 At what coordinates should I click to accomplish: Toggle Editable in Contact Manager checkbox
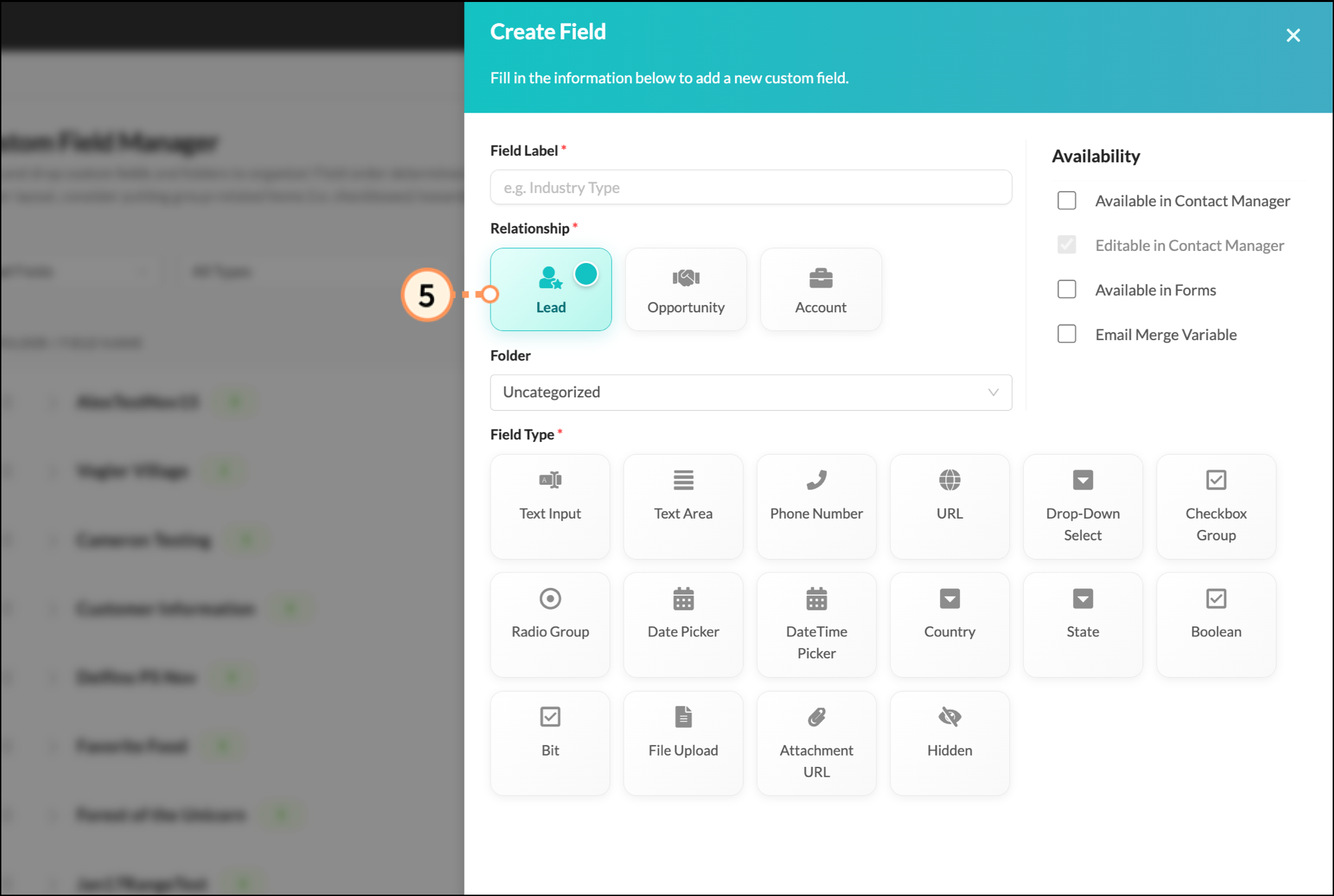pyautogui.click(x=1066, y=245)
